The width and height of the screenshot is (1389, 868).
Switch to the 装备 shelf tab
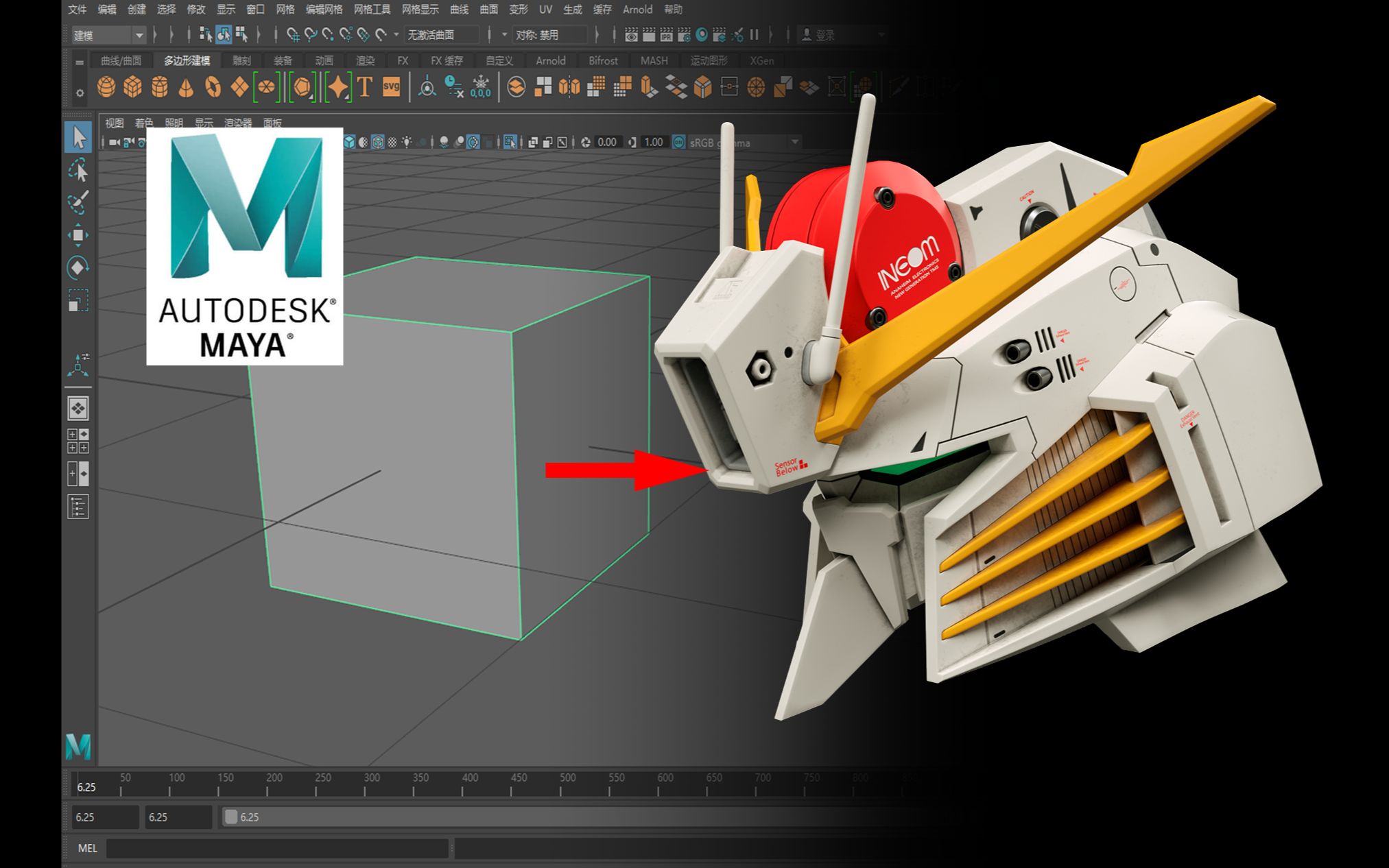pos(283,61)
